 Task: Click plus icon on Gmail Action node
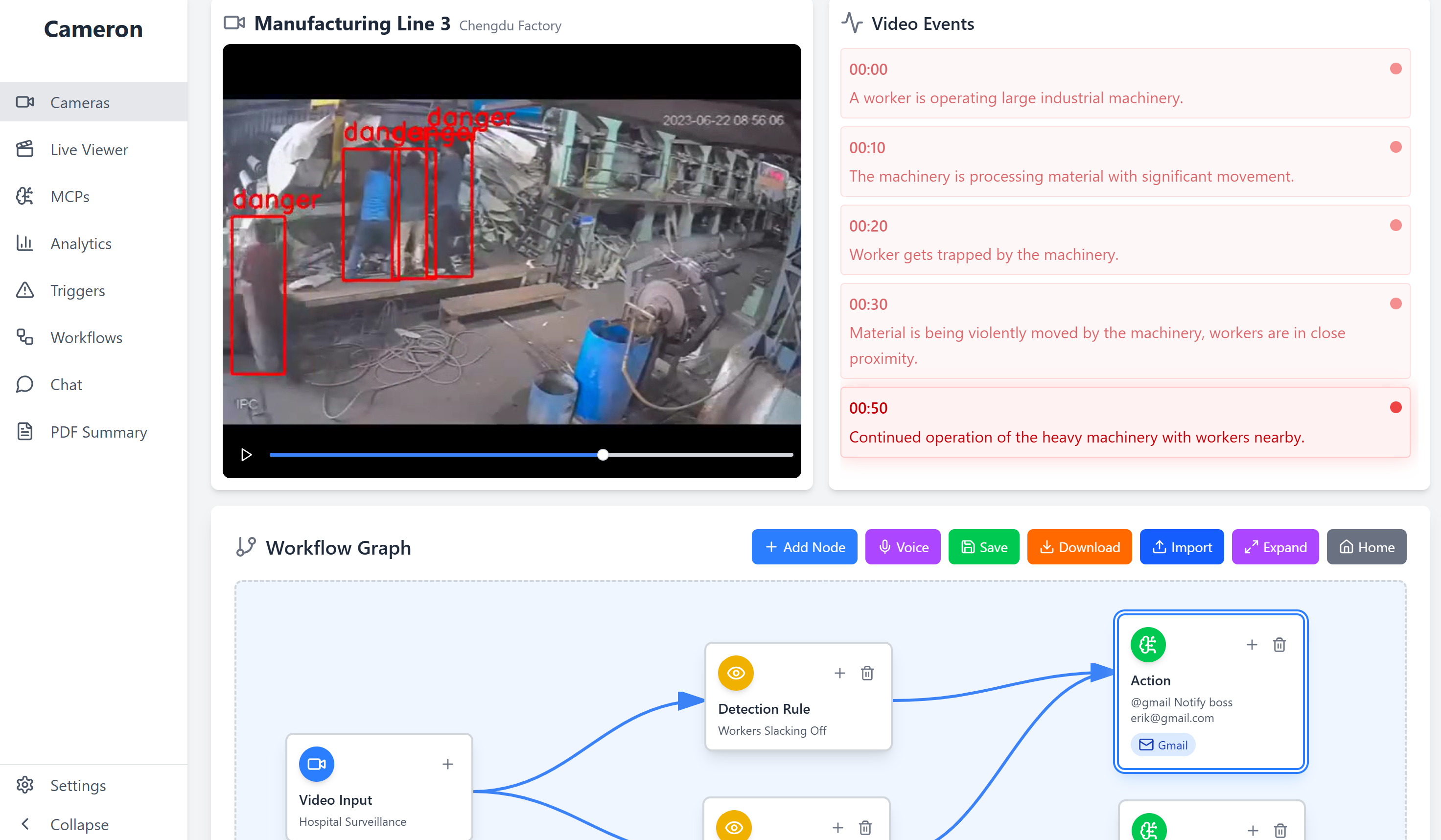(x=1251, y=645)
